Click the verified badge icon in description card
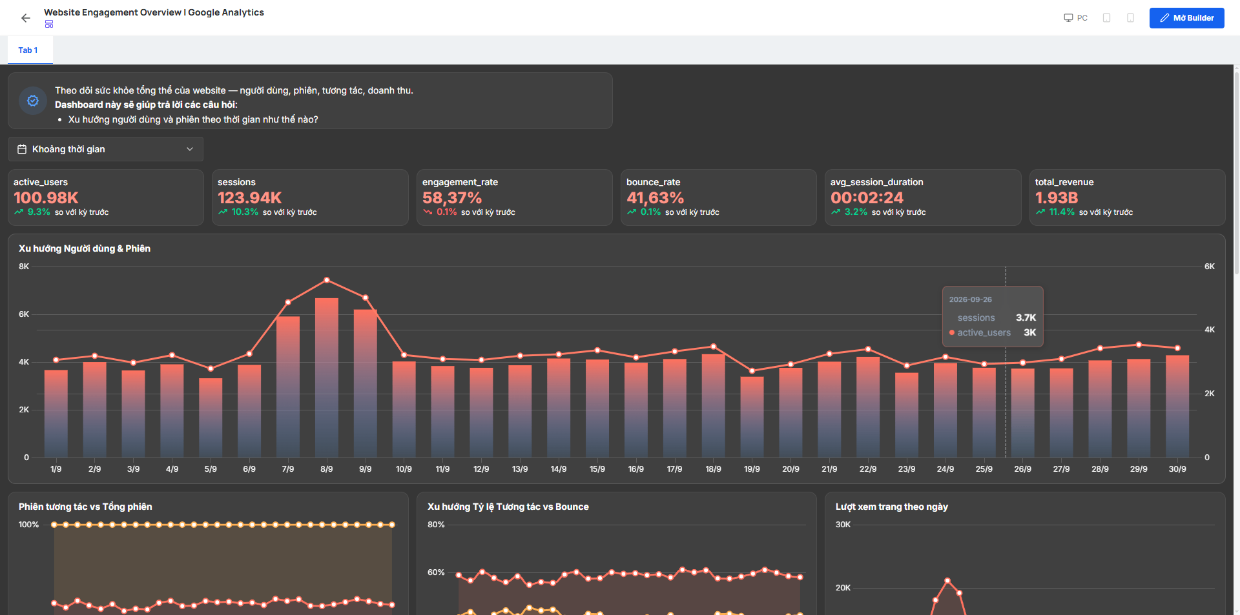The width and height of the screenshot is (1240, 615). click(33, 101)
